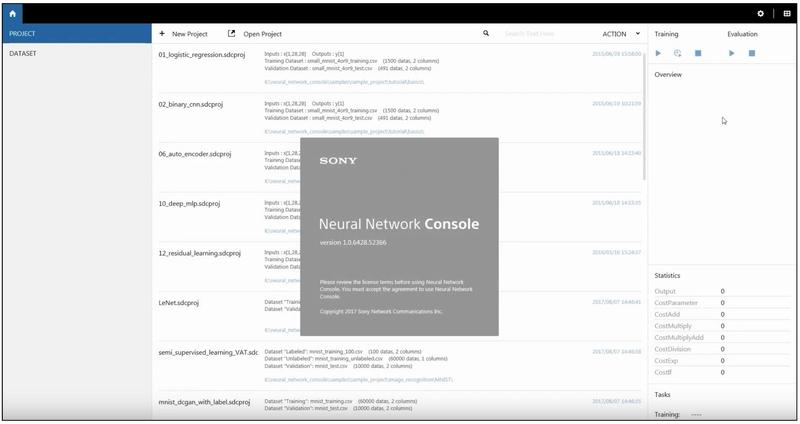This screenshot has width=800, height=424.
Task: Click the date of LeNet.sdcproj row
Action: [x=616, y=302]
